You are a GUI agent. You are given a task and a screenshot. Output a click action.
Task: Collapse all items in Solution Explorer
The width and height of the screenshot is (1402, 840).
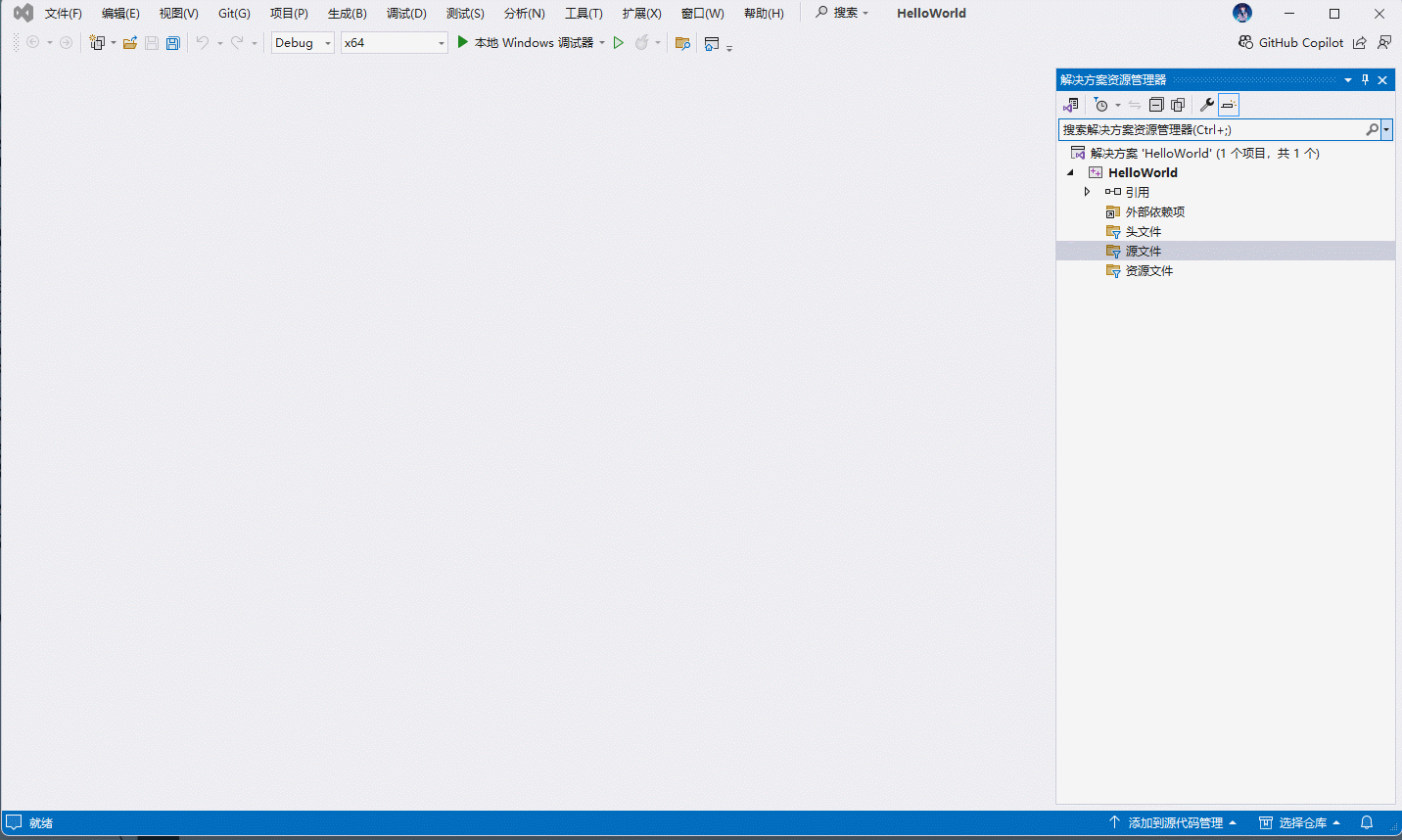coord(1156,105)
